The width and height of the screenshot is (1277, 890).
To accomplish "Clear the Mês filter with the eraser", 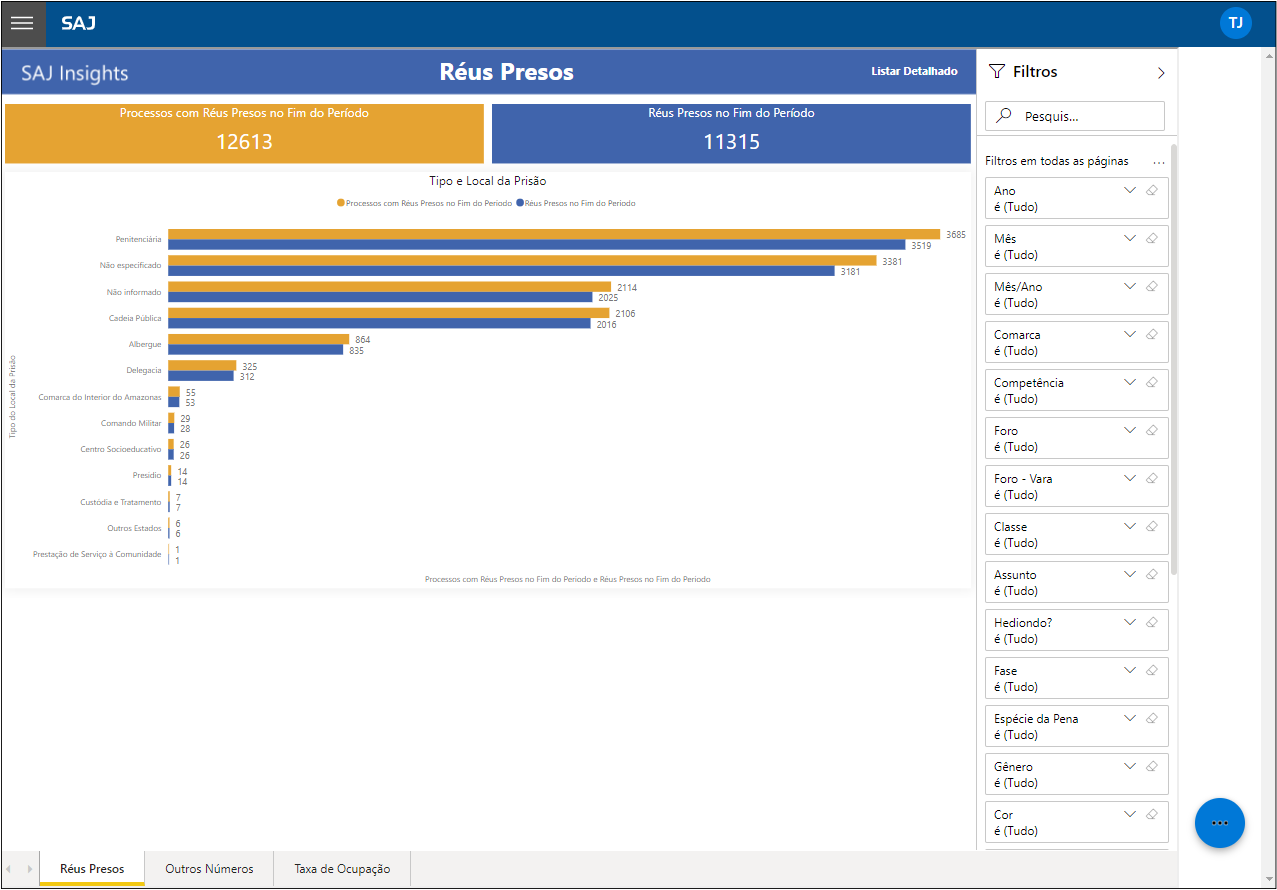I will coord(1151,238).
